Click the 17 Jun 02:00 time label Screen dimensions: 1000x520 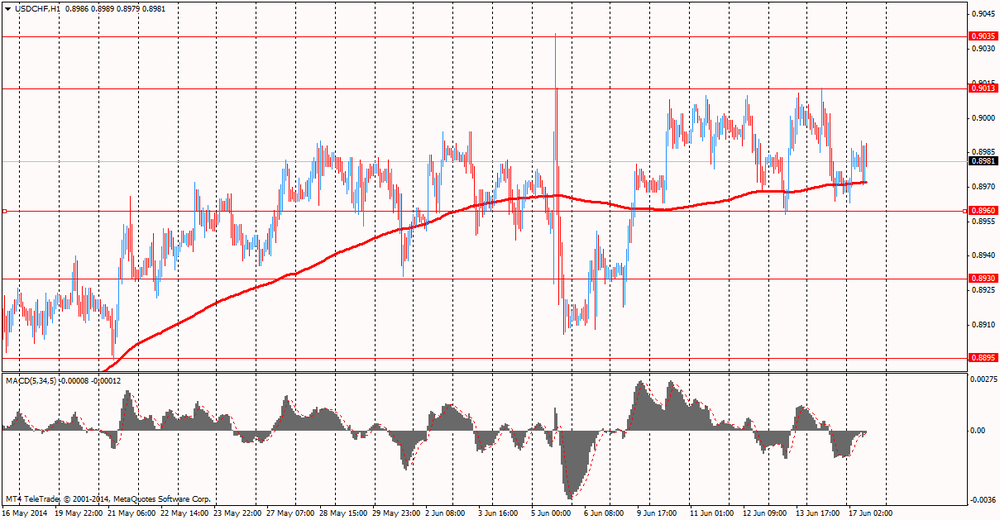(871, 513)
